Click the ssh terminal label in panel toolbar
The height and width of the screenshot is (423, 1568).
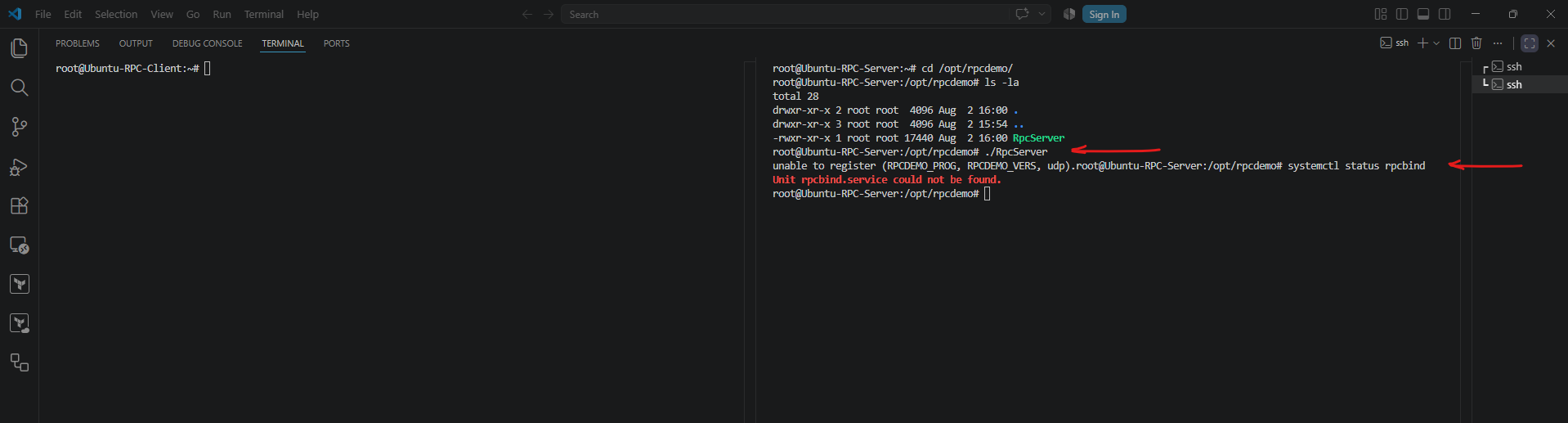(1395, 43)
